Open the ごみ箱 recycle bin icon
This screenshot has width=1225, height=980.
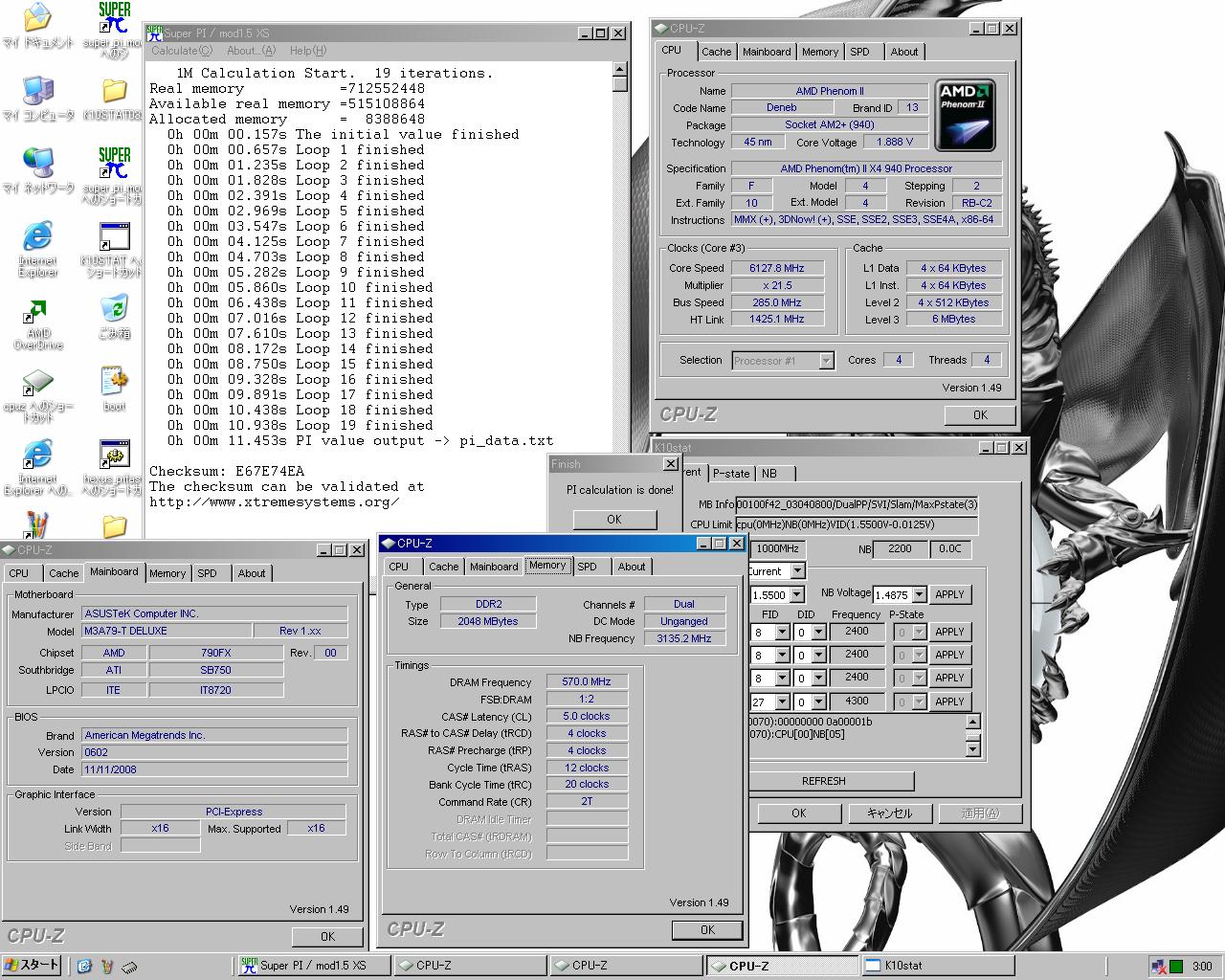click(x=114, y=317)
